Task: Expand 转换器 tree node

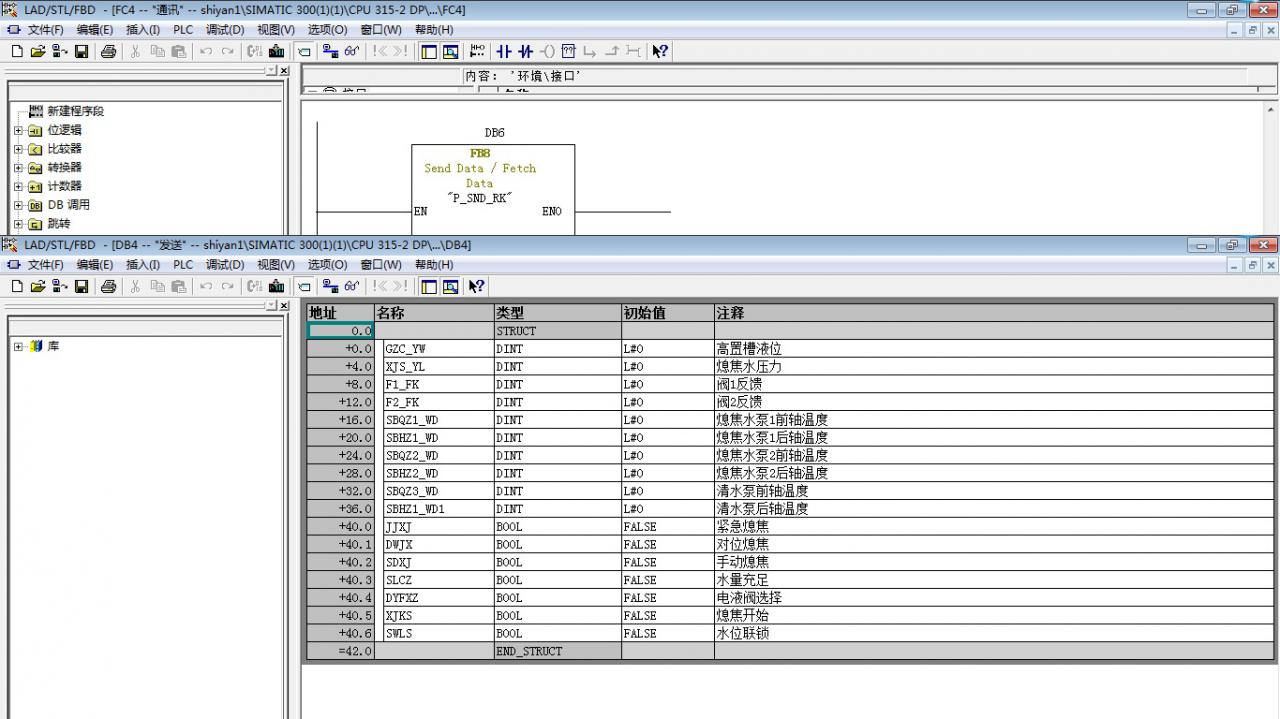Action: click(x=18, y=168)
